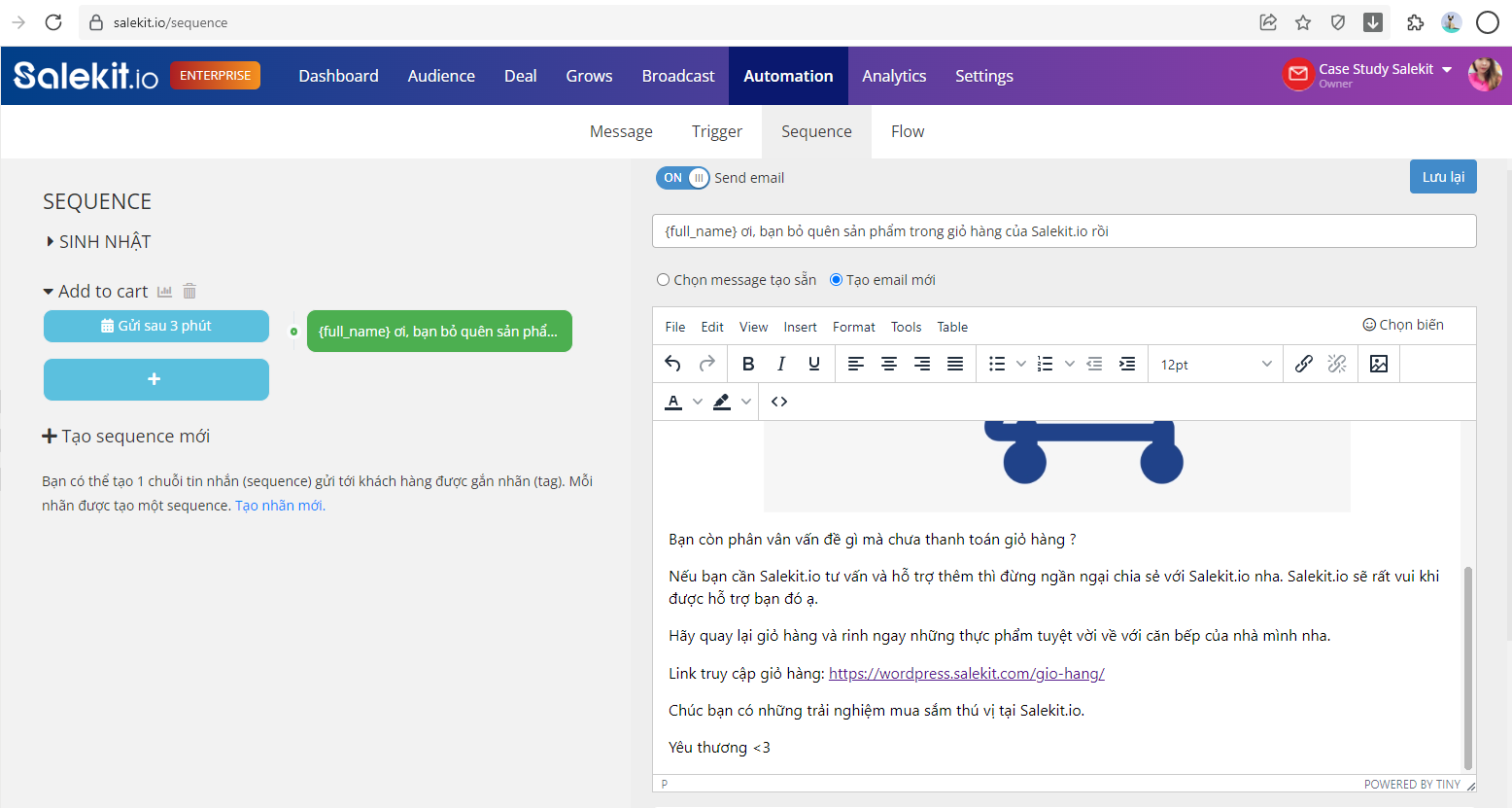This screenshot has width=1512, height=808.
Task: Open the text color dropdown arrow
Action: pos(697,402)
